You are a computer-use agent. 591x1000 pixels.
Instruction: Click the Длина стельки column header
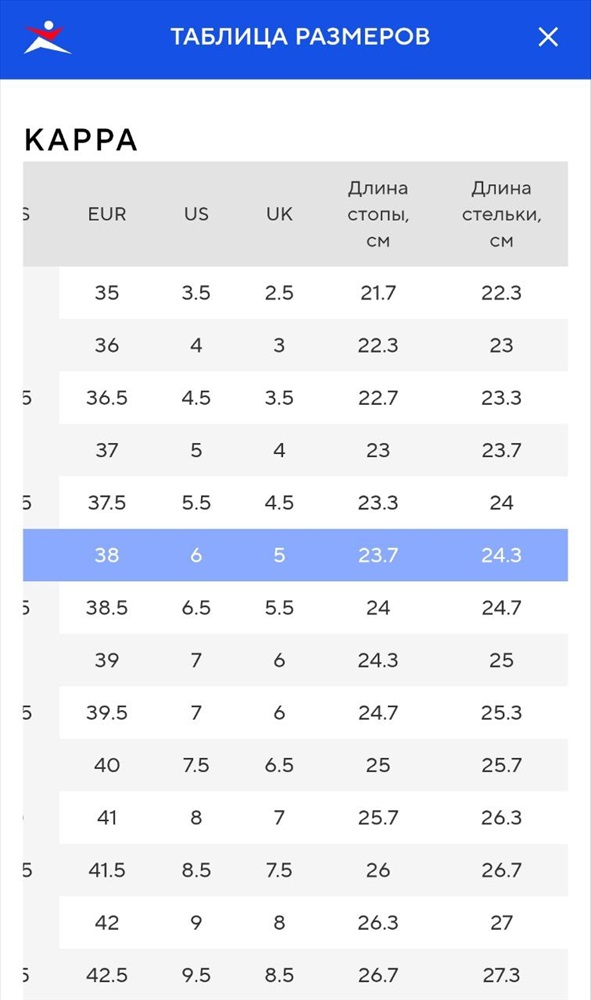point(502,214)
